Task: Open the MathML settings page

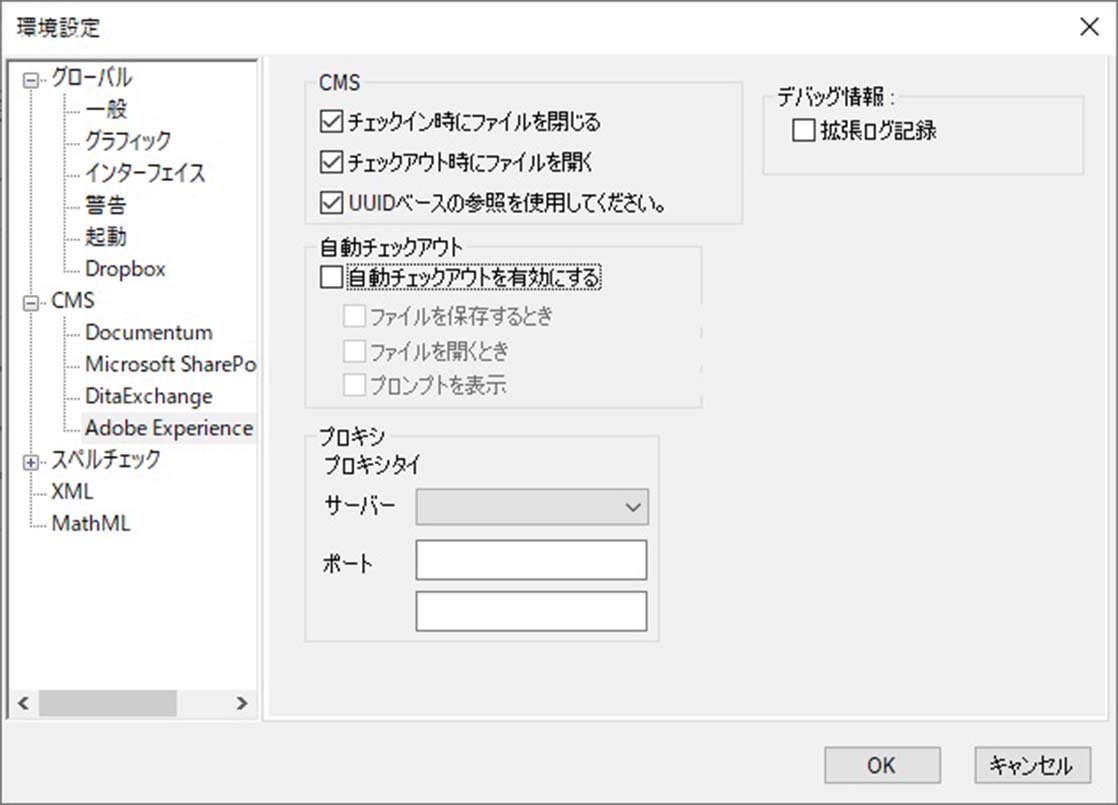Action: pos(90,524)
